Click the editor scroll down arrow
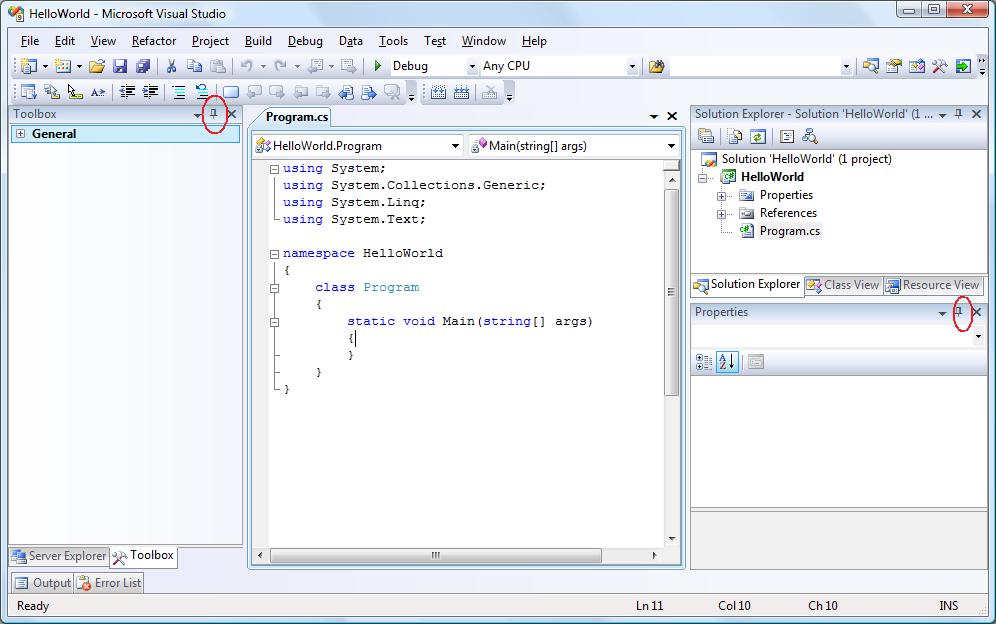The image size is (996, 624). coord(671,539)
